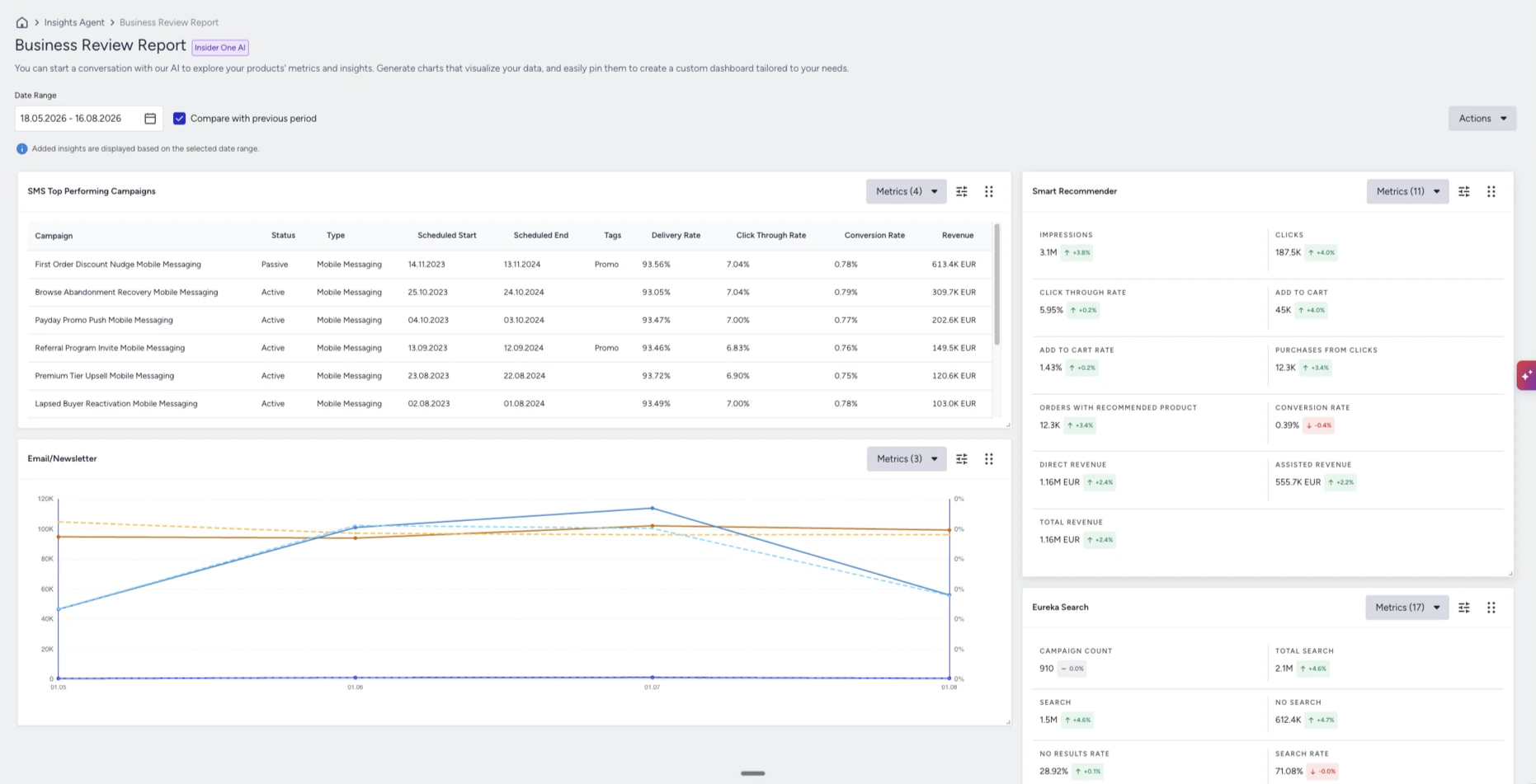Toggle Compare with previous period checkbox
1536x784 pixels.
(179, 119)
